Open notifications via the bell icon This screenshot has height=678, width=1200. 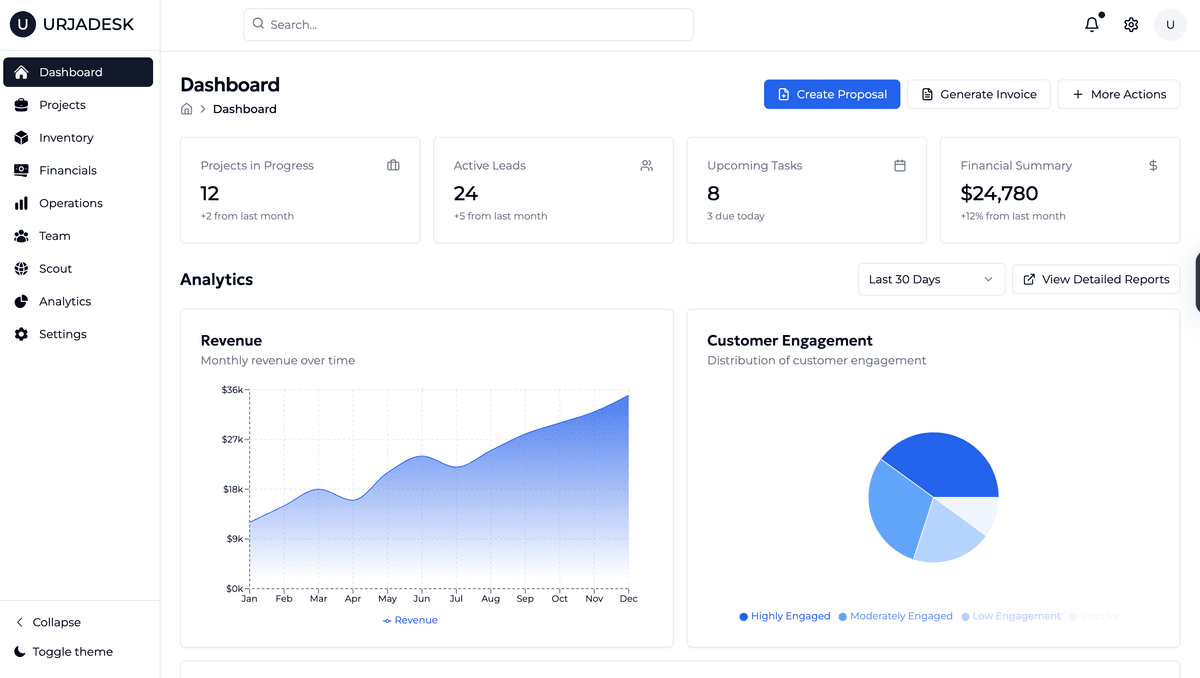click(x=1092, y=24)
